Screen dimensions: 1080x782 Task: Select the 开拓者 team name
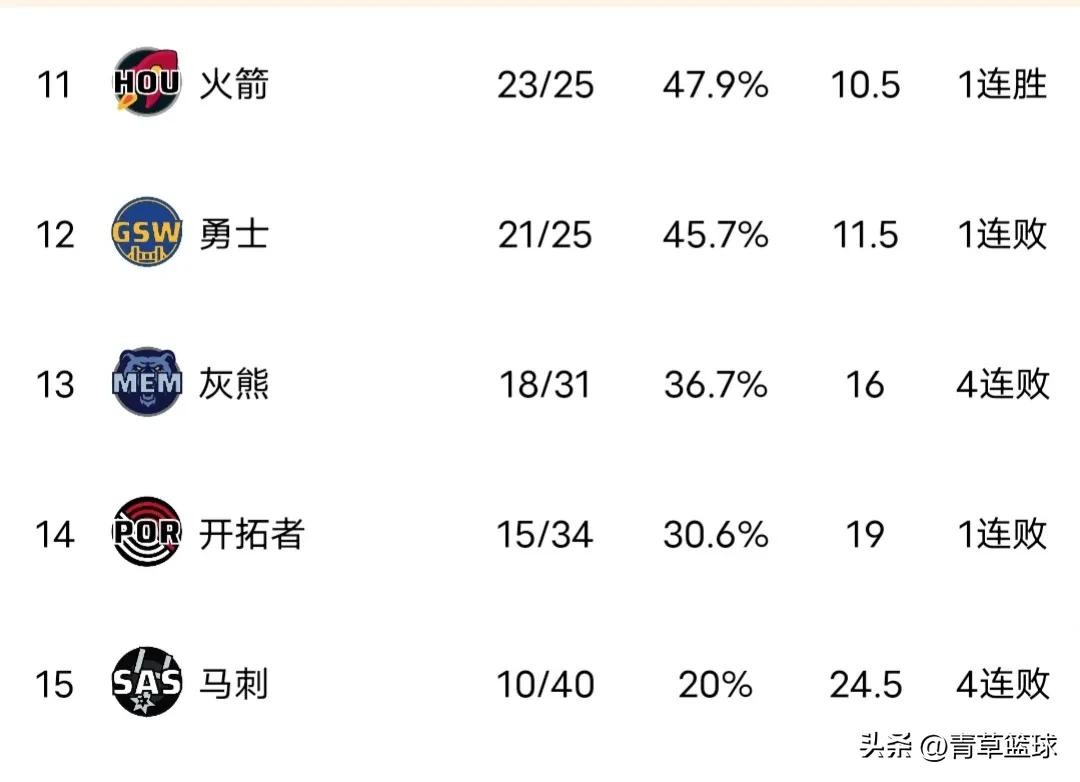(251, 534)
